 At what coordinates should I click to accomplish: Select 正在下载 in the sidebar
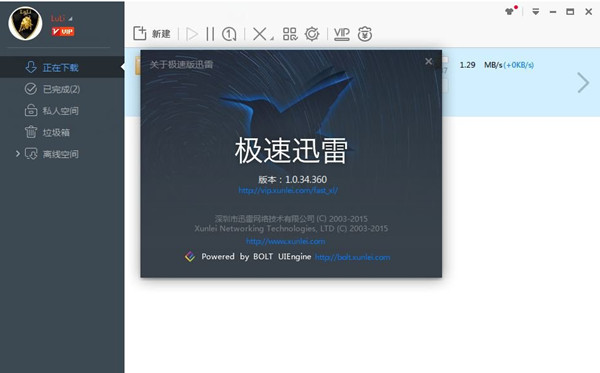pyautogui.click(x=62, y=67)
